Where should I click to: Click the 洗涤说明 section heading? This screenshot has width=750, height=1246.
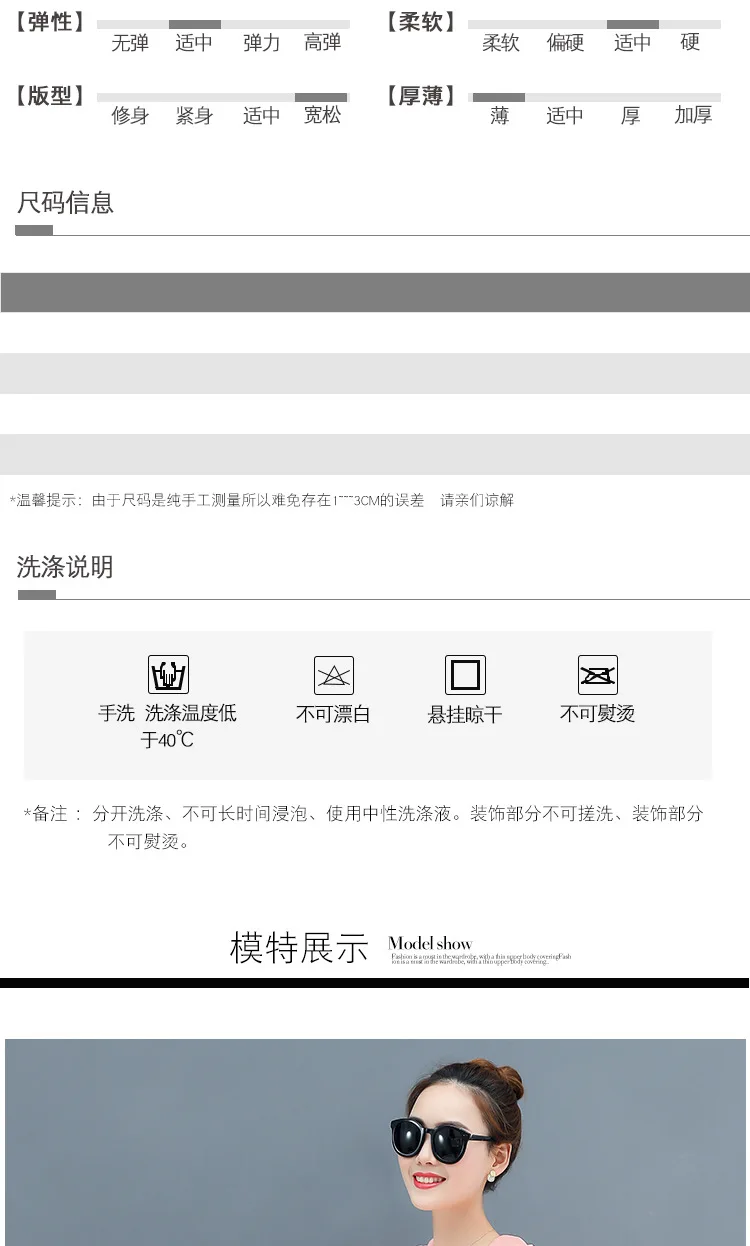[65, 567]
